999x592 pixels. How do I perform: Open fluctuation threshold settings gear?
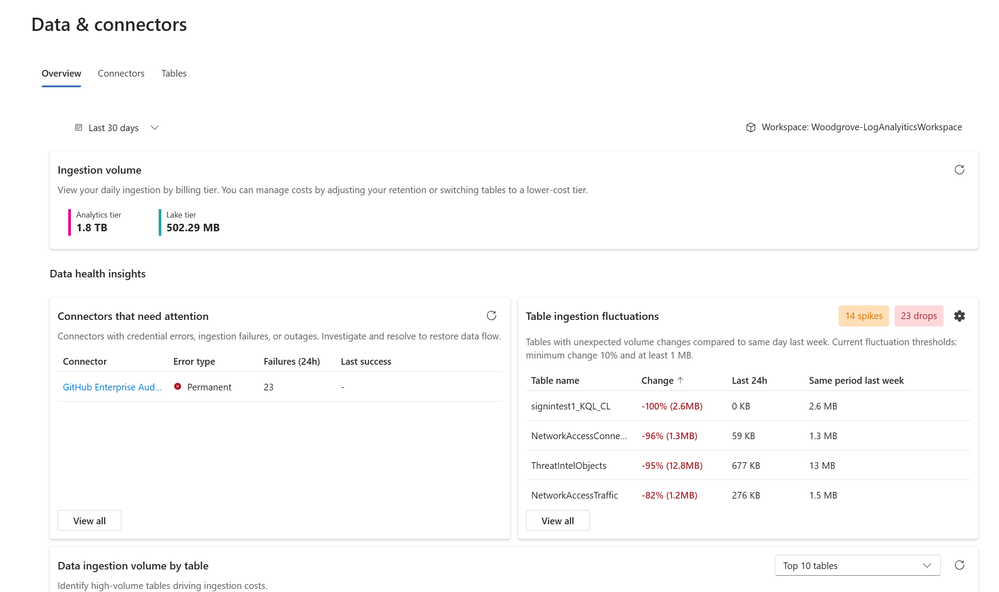pos(959,316)
